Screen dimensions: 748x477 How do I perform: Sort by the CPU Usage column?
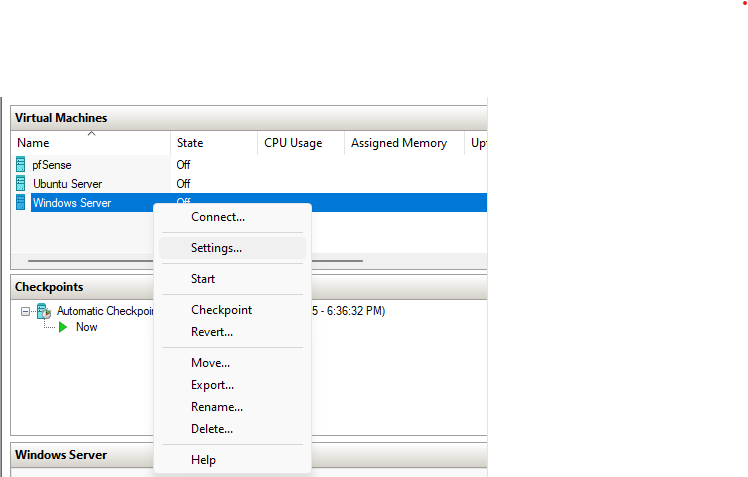(x=300, y=143)
